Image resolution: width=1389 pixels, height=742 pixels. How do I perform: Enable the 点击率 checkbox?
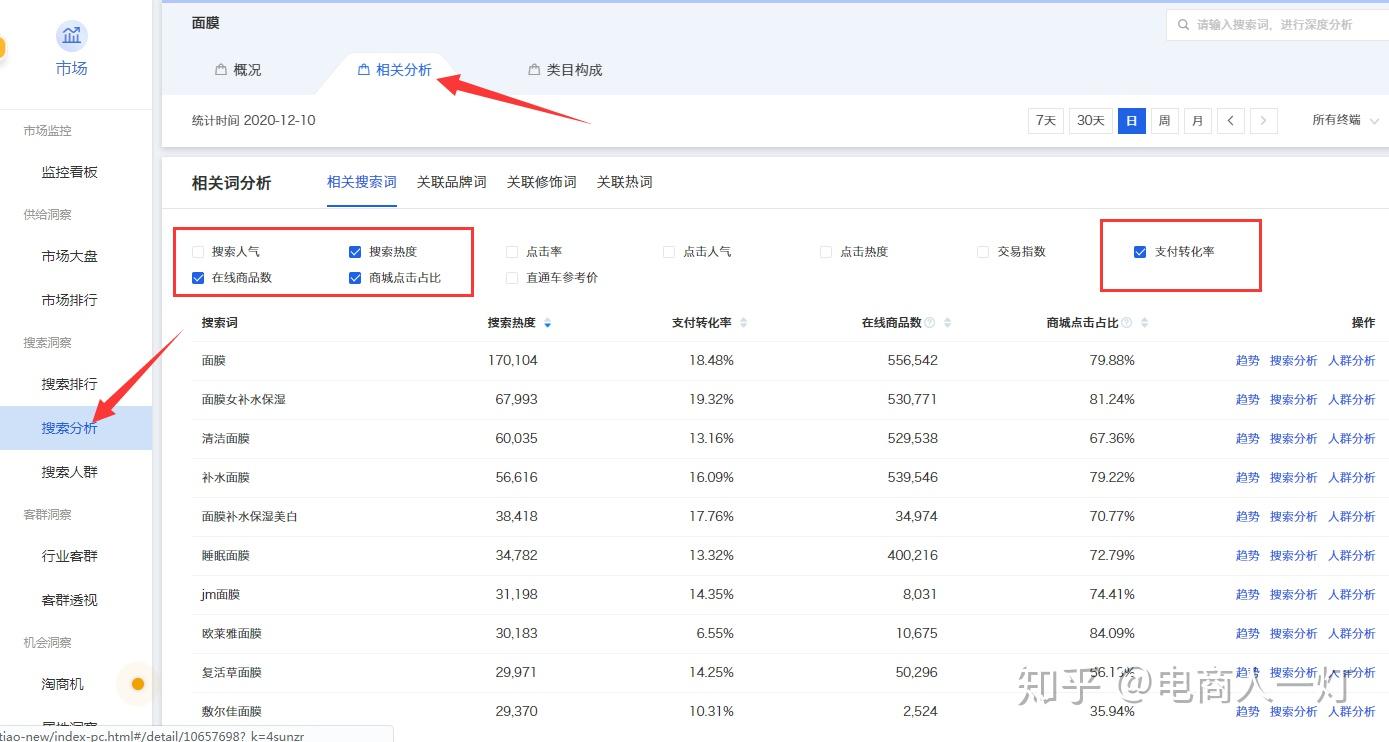(x=512, y=252)
